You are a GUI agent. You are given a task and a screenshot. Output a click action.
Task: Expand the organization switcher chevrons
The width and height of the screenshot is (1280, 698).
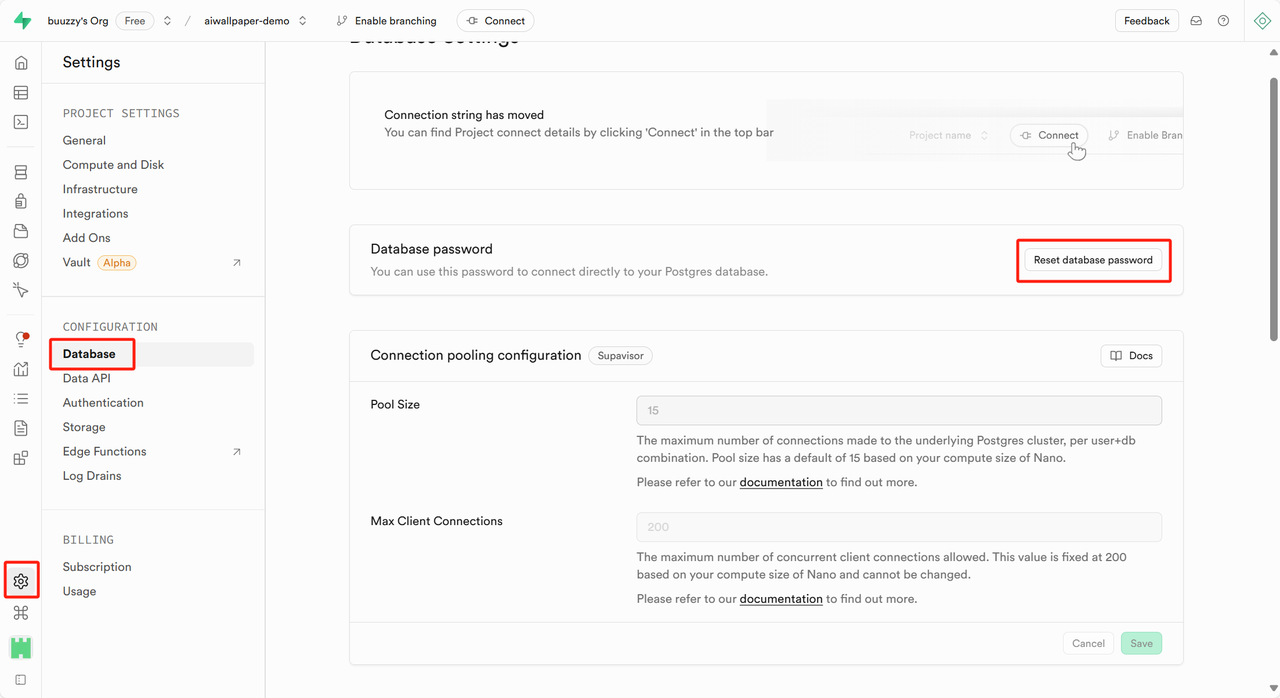167,21
